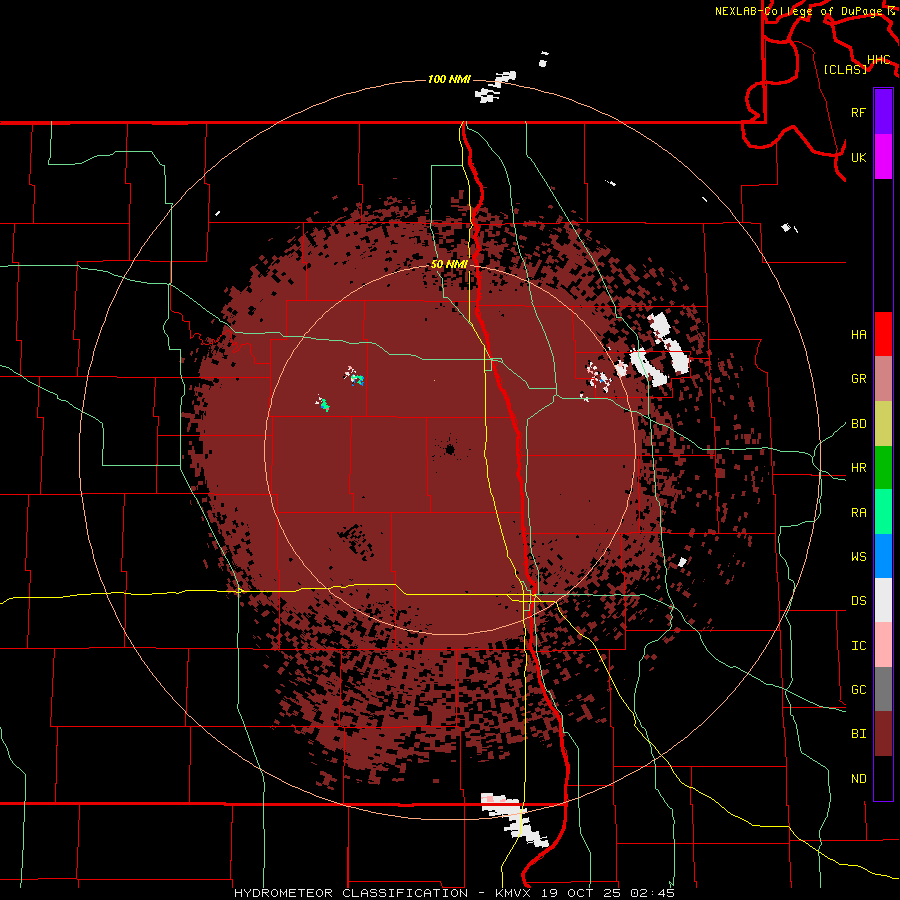Click the BI brown legend swatch

[x=883, y=734]
